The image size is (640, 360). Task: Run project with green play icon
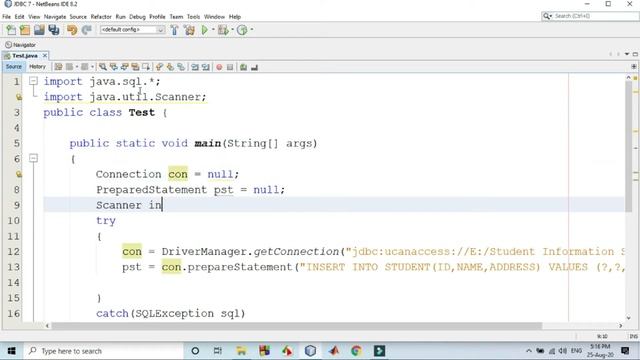point(204,30)
